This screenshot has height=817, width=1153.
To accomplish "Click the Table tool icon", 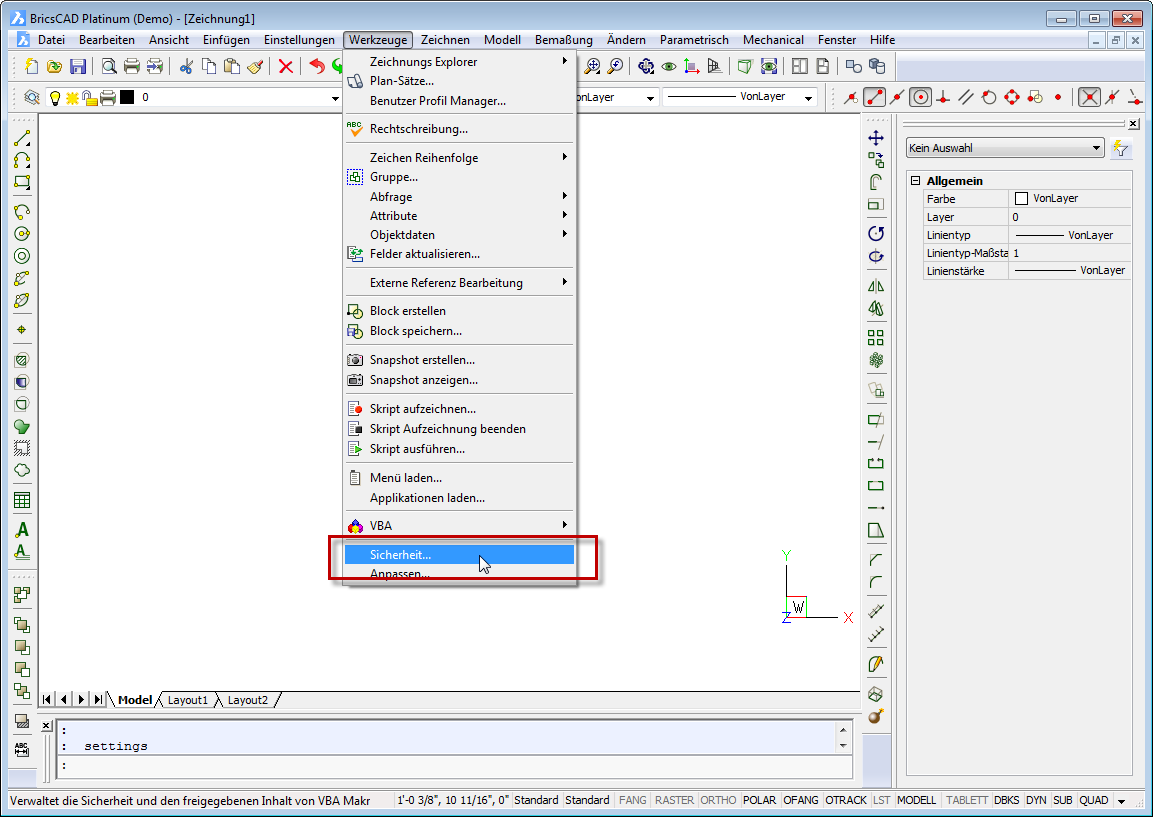I will 21,500.
